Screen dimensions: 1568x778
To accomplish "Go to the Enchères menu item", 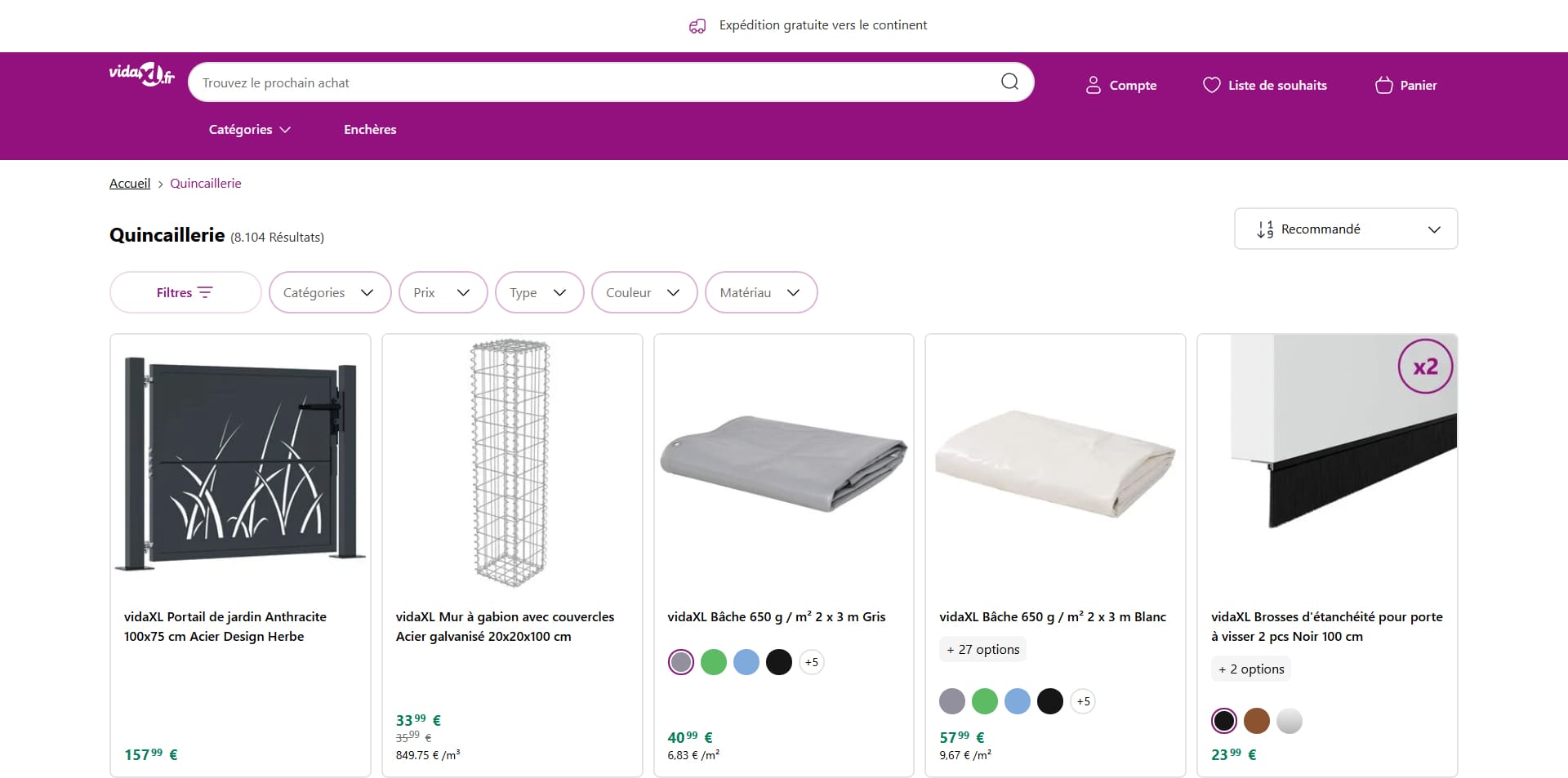I will (370, 129).
